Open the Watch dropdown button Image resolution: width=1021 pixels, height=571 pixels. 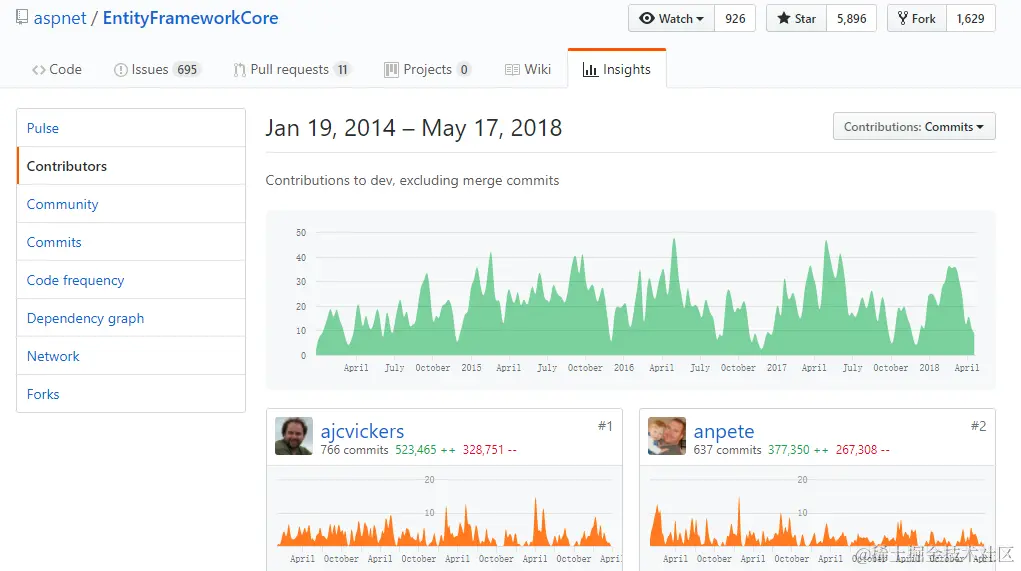(671, 18)
